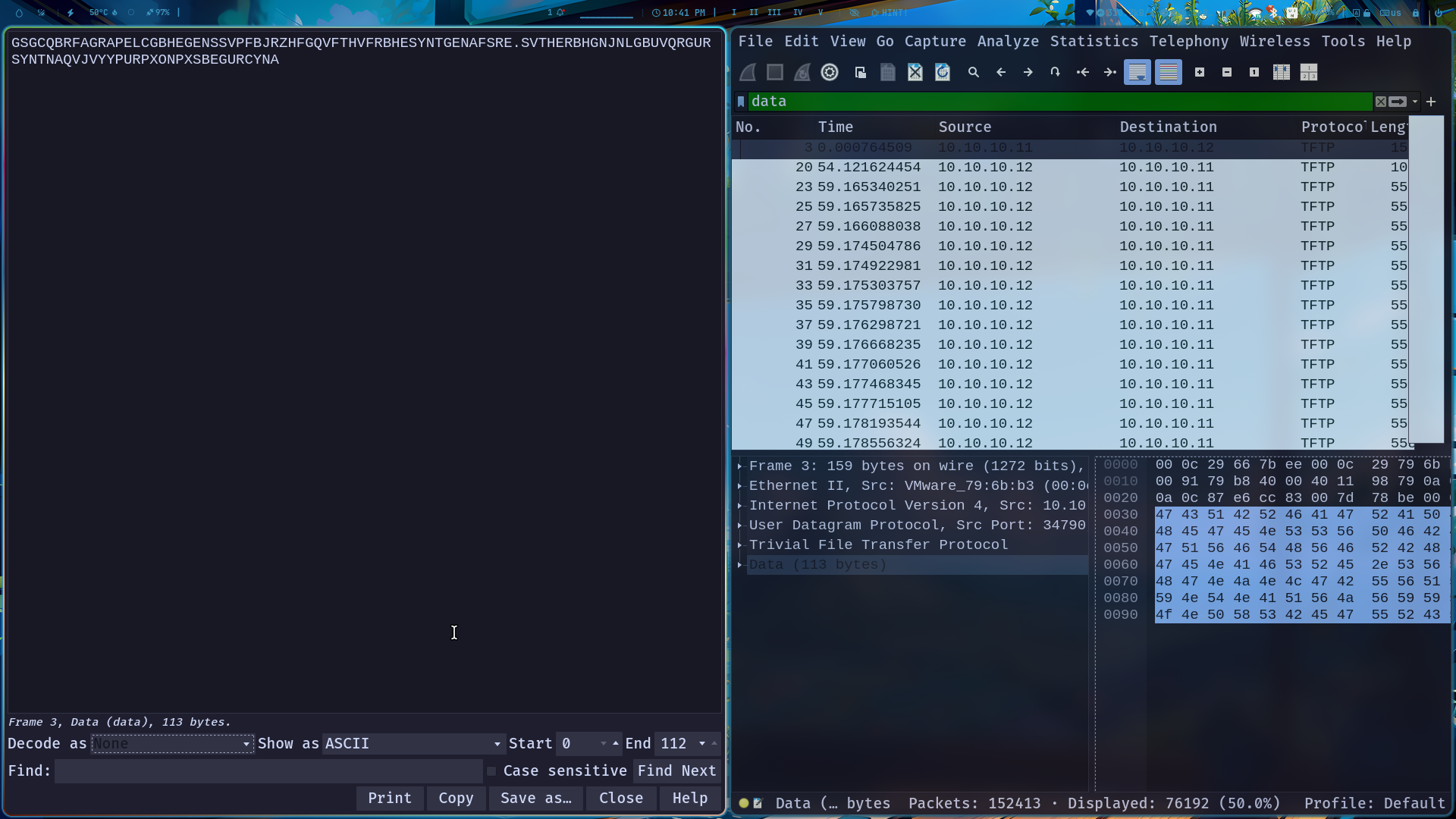Click the Help button in dialog

click(x=690, y=799)
